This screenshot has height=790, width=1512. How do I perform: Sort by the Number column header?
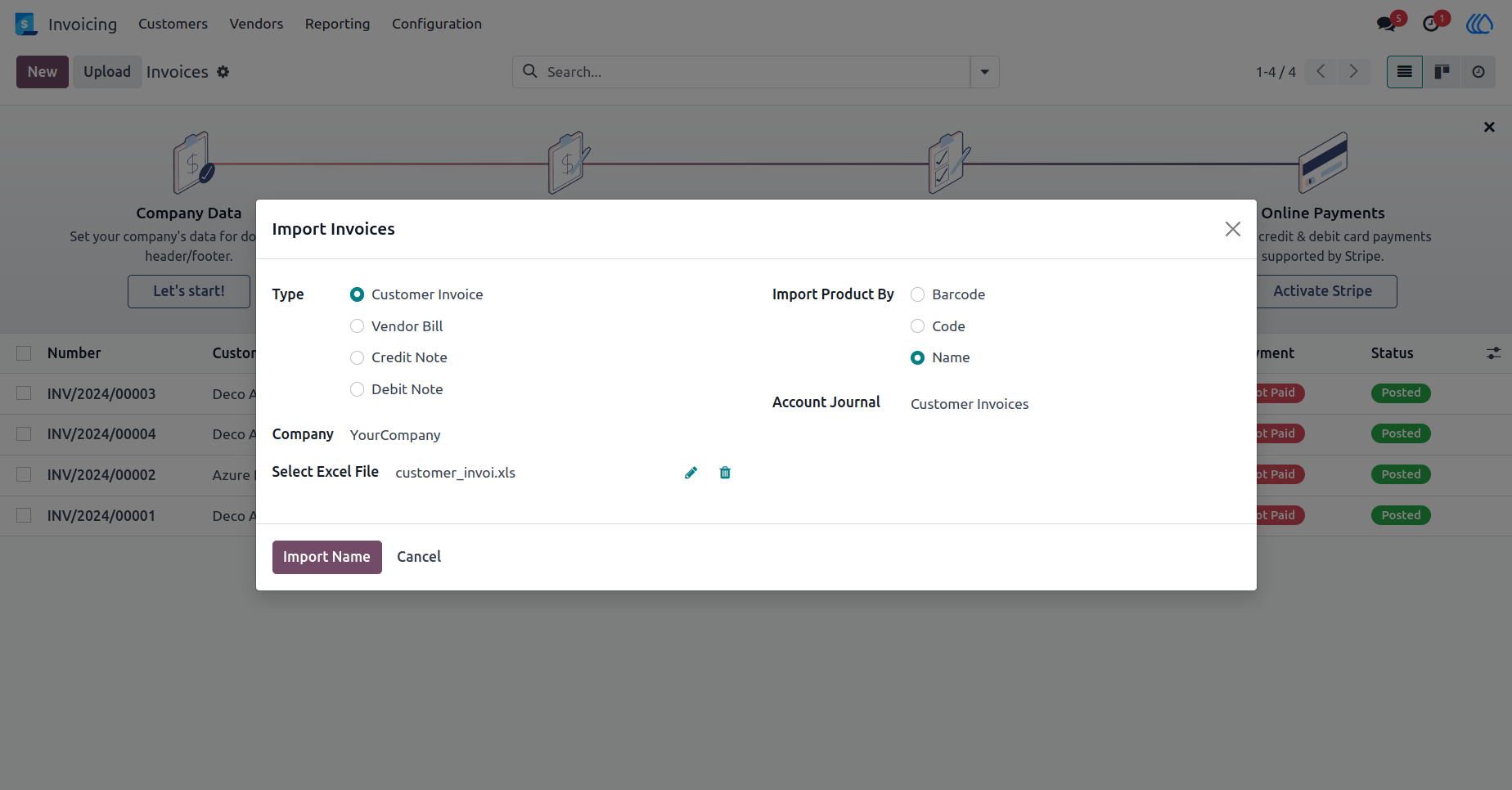74,353
